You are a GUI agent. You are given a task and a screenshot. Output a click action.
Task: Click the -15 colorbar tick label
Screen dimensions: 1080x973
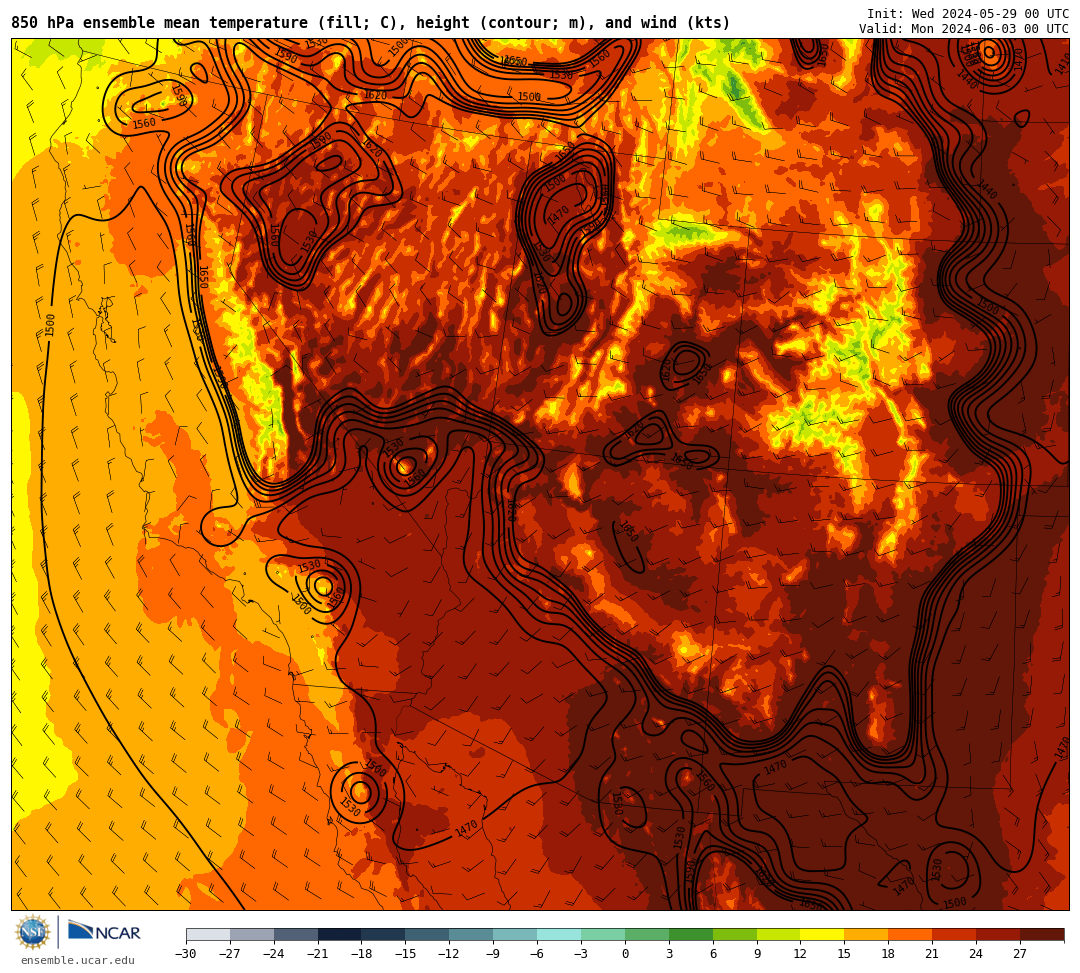click(x=406, y=954)
